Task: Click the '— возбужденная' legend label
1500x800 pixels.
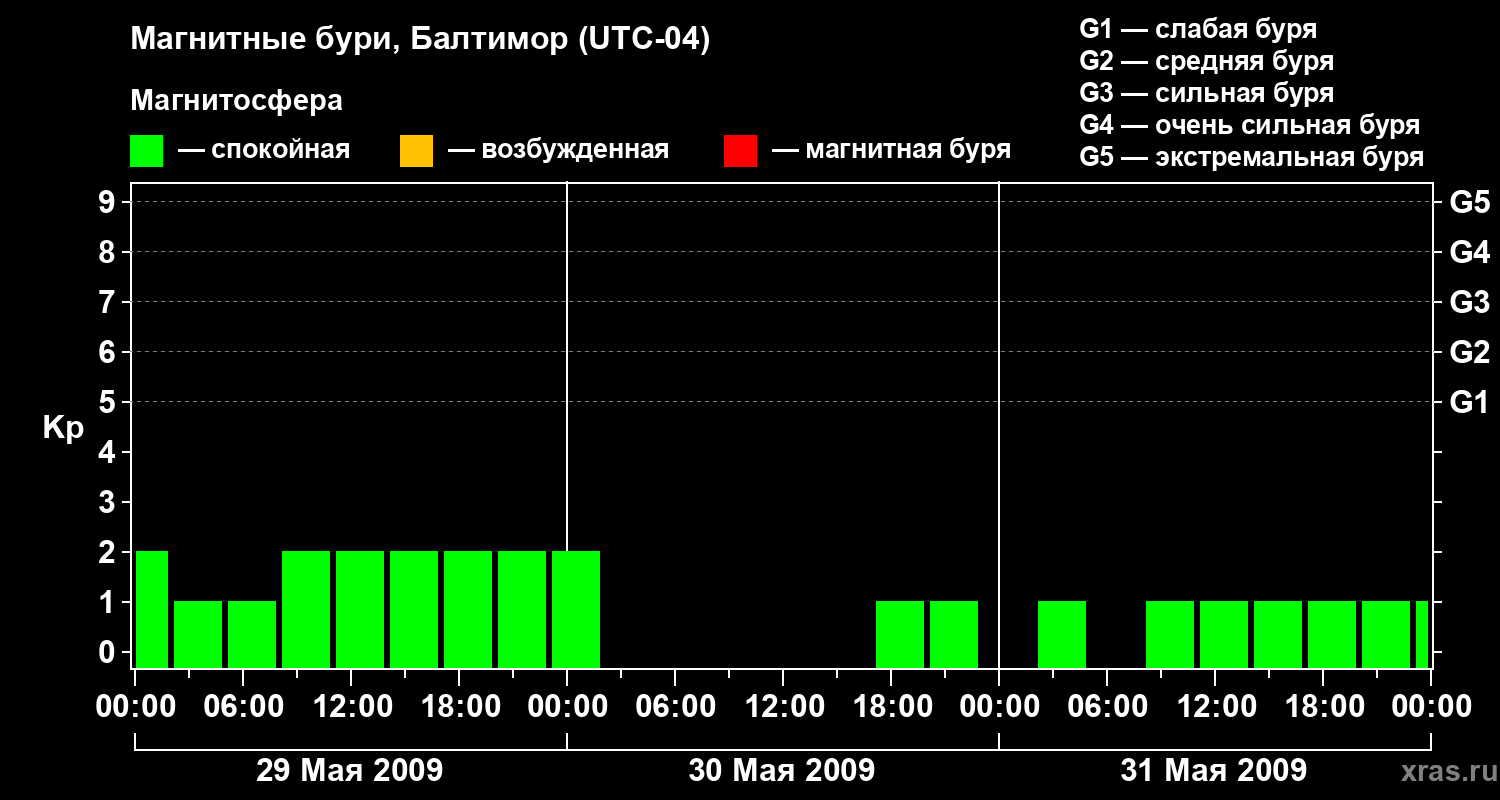Action: [558, 150]
